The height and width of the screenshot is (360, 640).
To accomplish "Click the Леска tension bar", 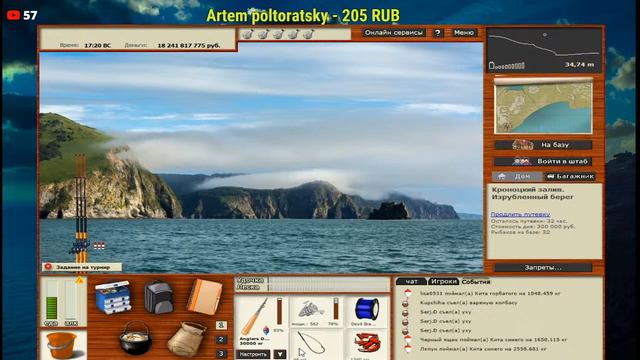I will point(328,287).
